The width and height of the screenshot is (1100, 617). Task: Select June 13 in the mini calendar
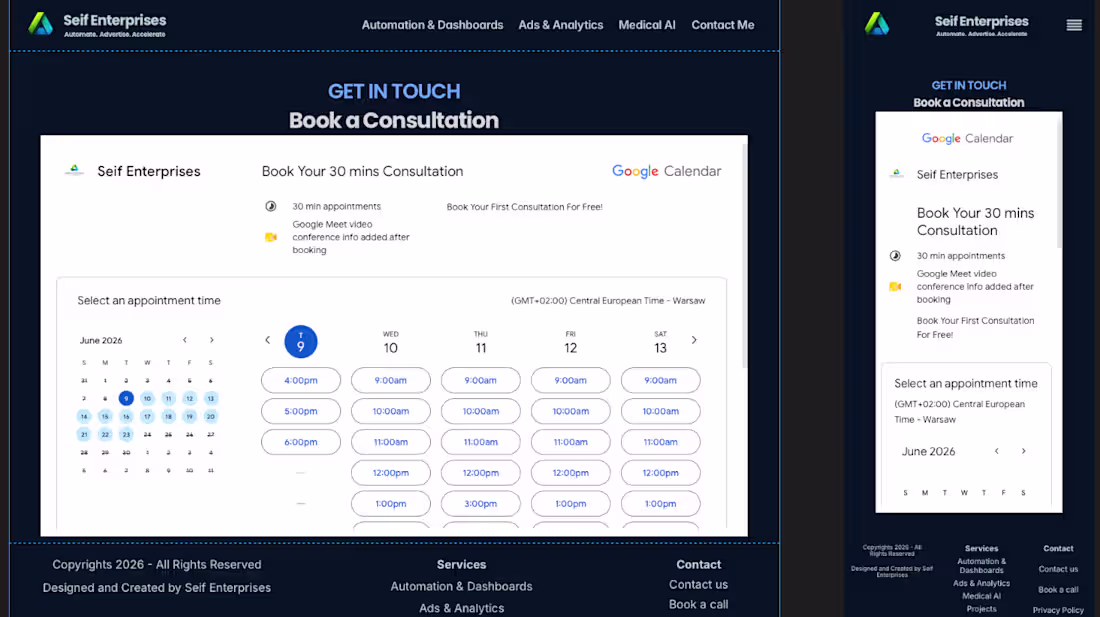[x=210, y=398]
